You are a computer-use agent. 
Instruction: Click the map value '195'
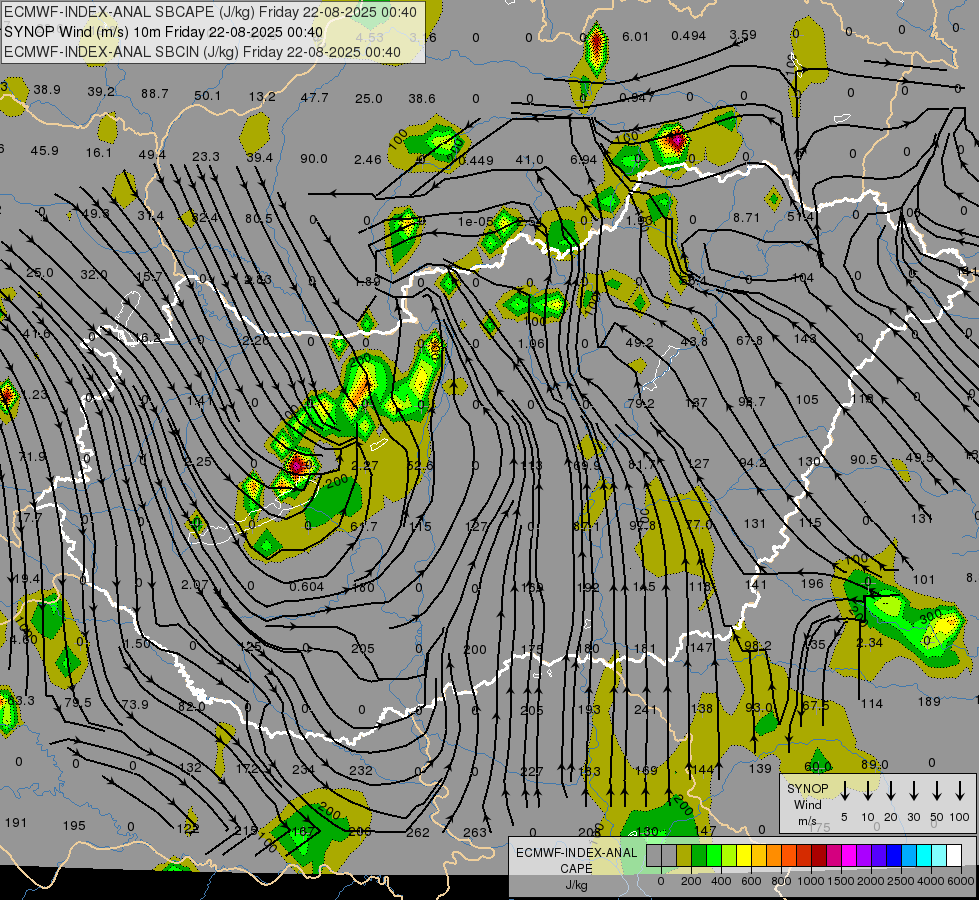click(x=74, y=826)
